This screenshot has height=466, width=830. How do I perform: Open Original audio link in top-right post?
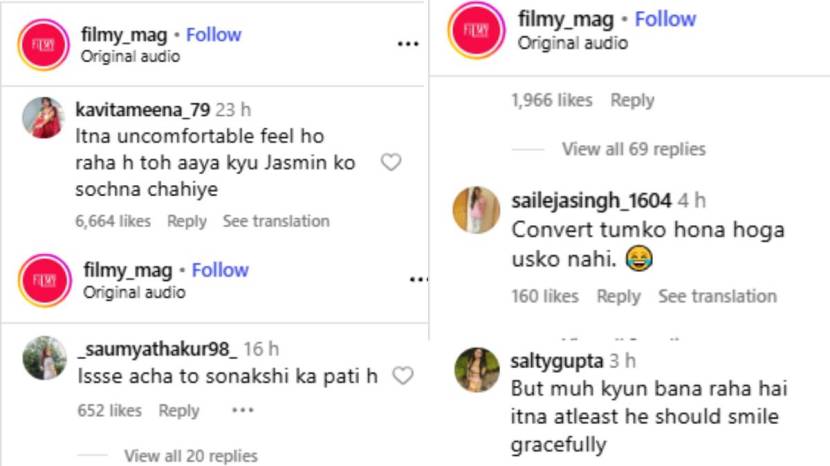[x=572, y=43]
